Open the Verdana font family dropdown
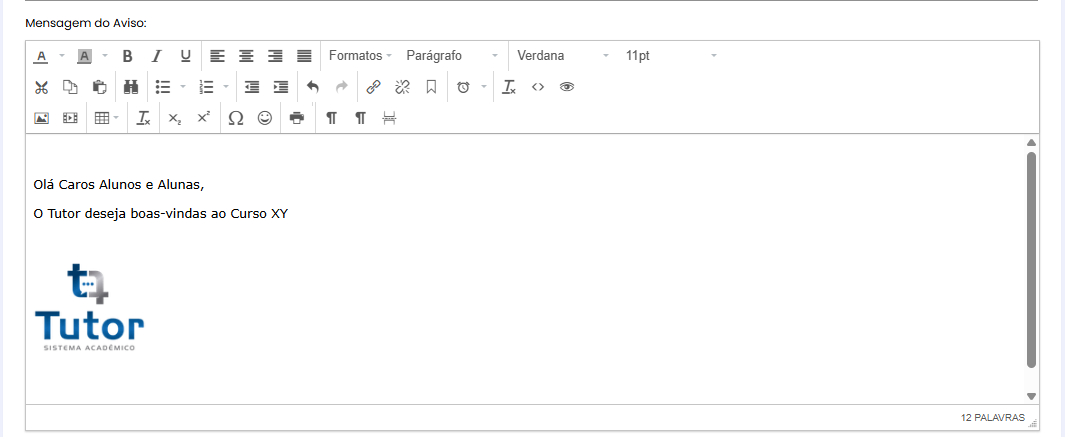Screen dimensions: 1065x437 tap(562, 56)
